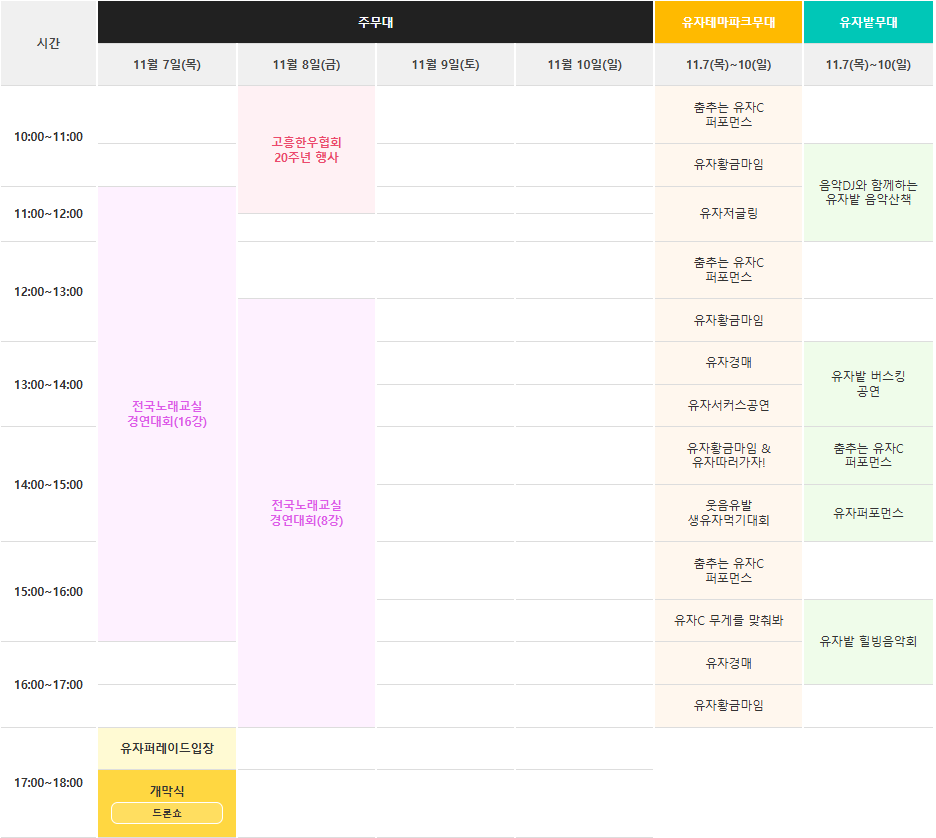Click 유자황금마임 & 유자따러가자! cell
The height and width of the screenshot is (838, 936).
tap(728, 455)
